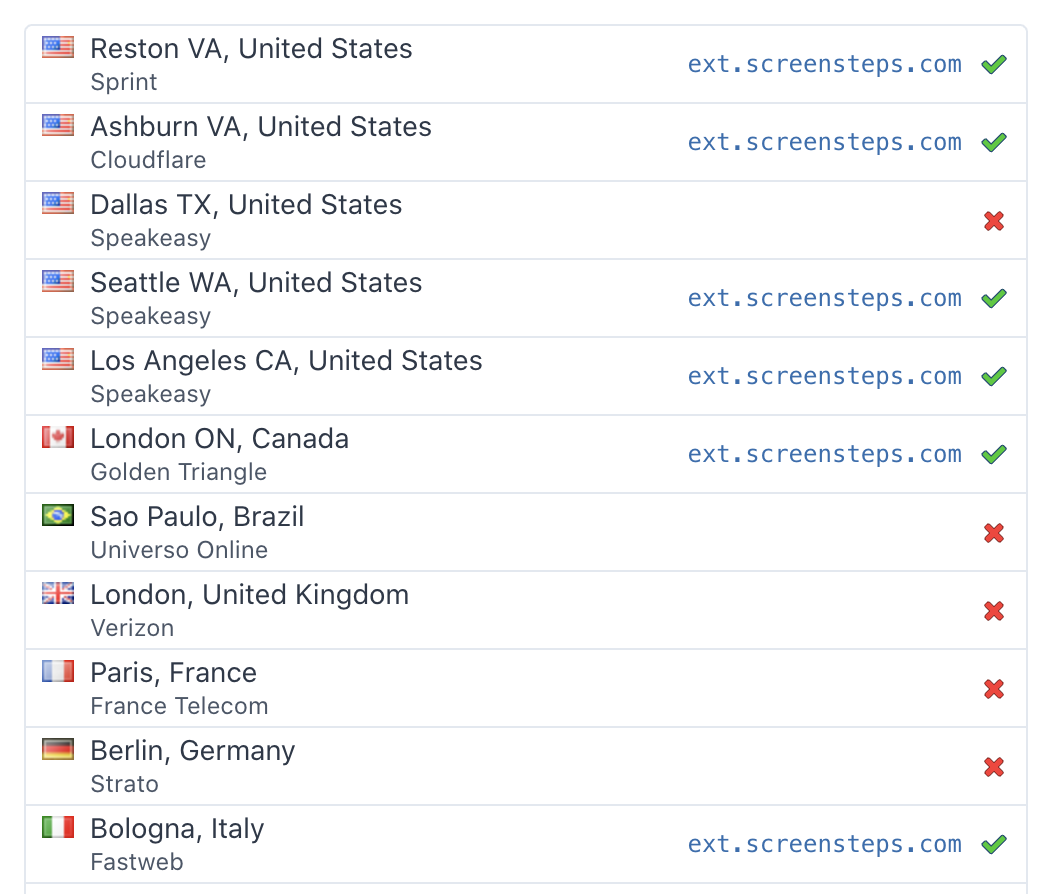Click the French flag next to Paris
Screen dimensions: 1052x894
pos(58,671)
